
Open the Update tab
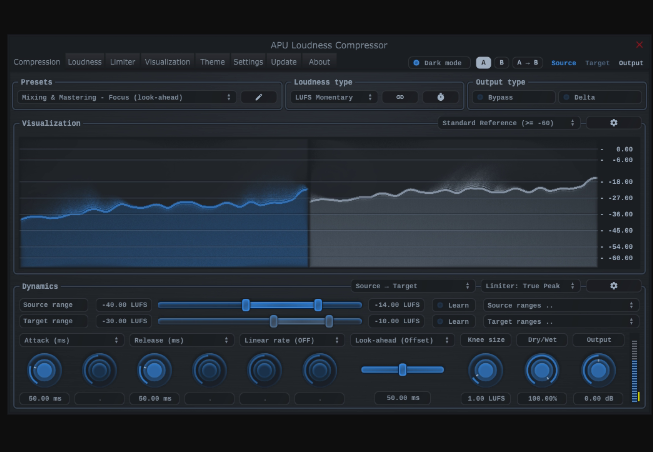[284, 62]
